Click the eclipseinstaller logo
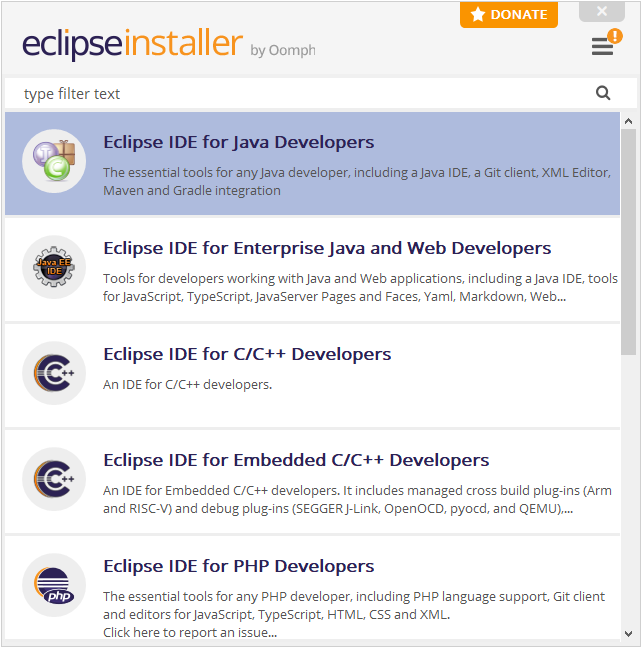 pos(132,44)
